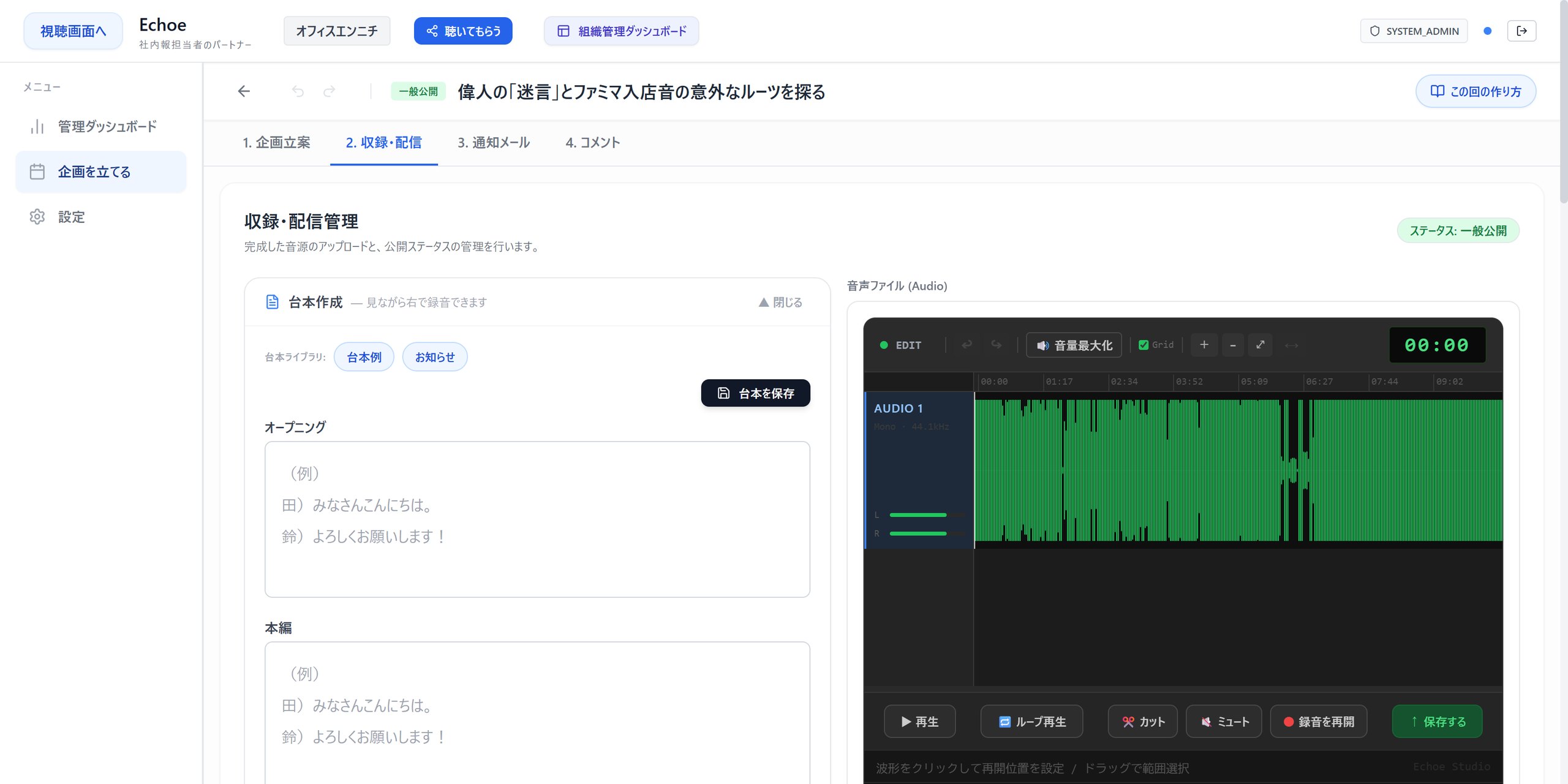Click the horizontal stretch arrows icon

[1291, 345]
